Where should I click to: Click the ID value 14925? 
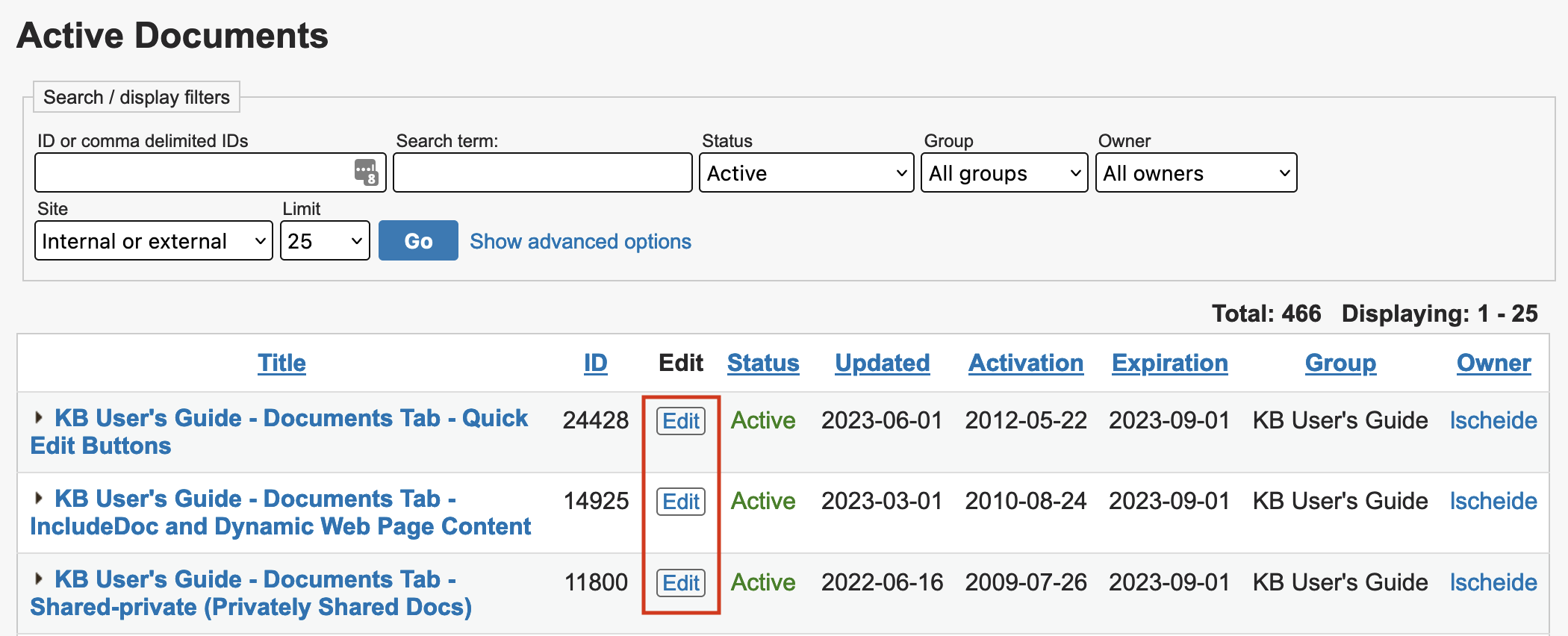click(x=596, y=501)
